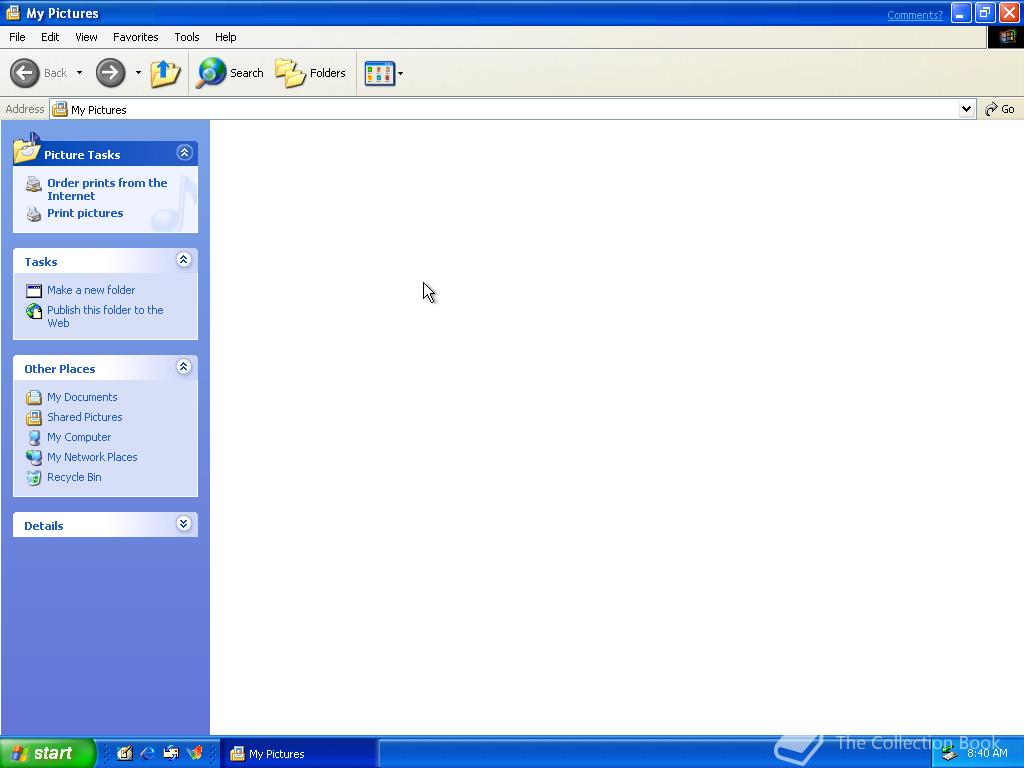Click the Shared Pictures folder icon
The height and width of the screenshot is (768, 1024).
coord(34,417)
